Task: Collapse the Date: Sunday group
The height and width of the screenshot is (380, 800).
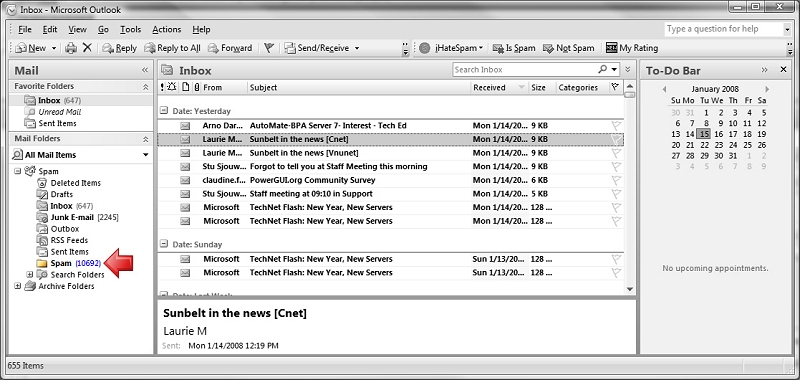Action: (x=164, y=244)
